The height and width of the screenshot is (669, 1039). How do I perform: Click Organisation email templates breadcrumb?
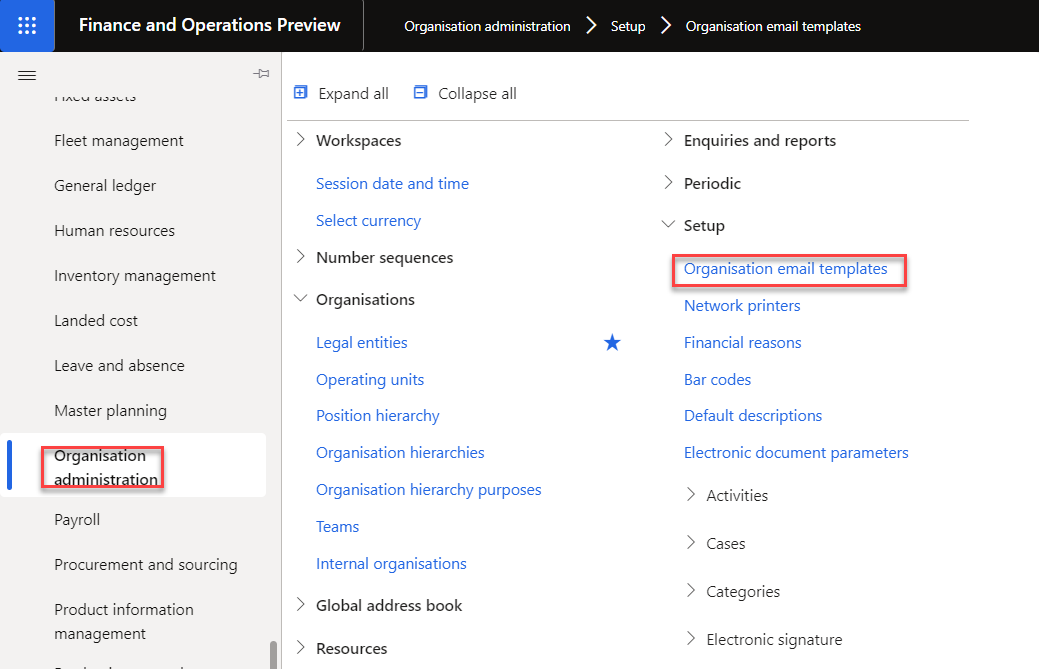773,26
